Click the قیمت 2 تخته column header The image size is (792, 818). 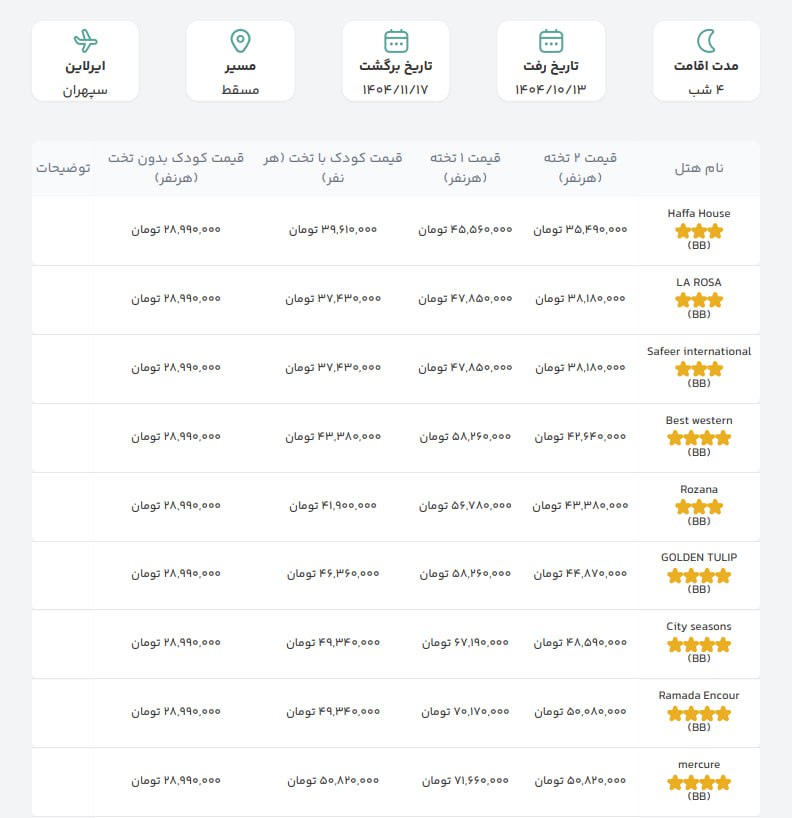click(580, 168)
